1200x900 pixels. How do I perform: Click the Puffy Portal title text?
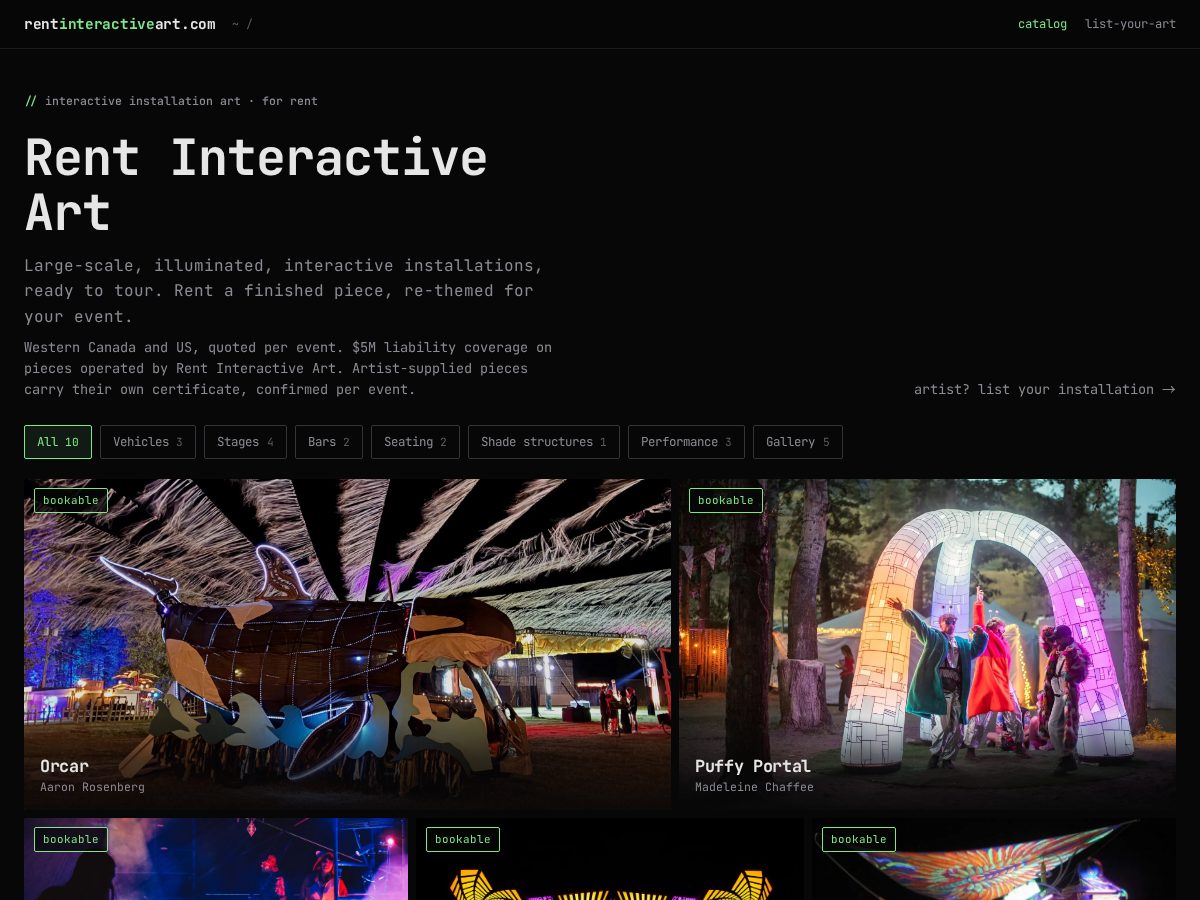pos(753,766)
